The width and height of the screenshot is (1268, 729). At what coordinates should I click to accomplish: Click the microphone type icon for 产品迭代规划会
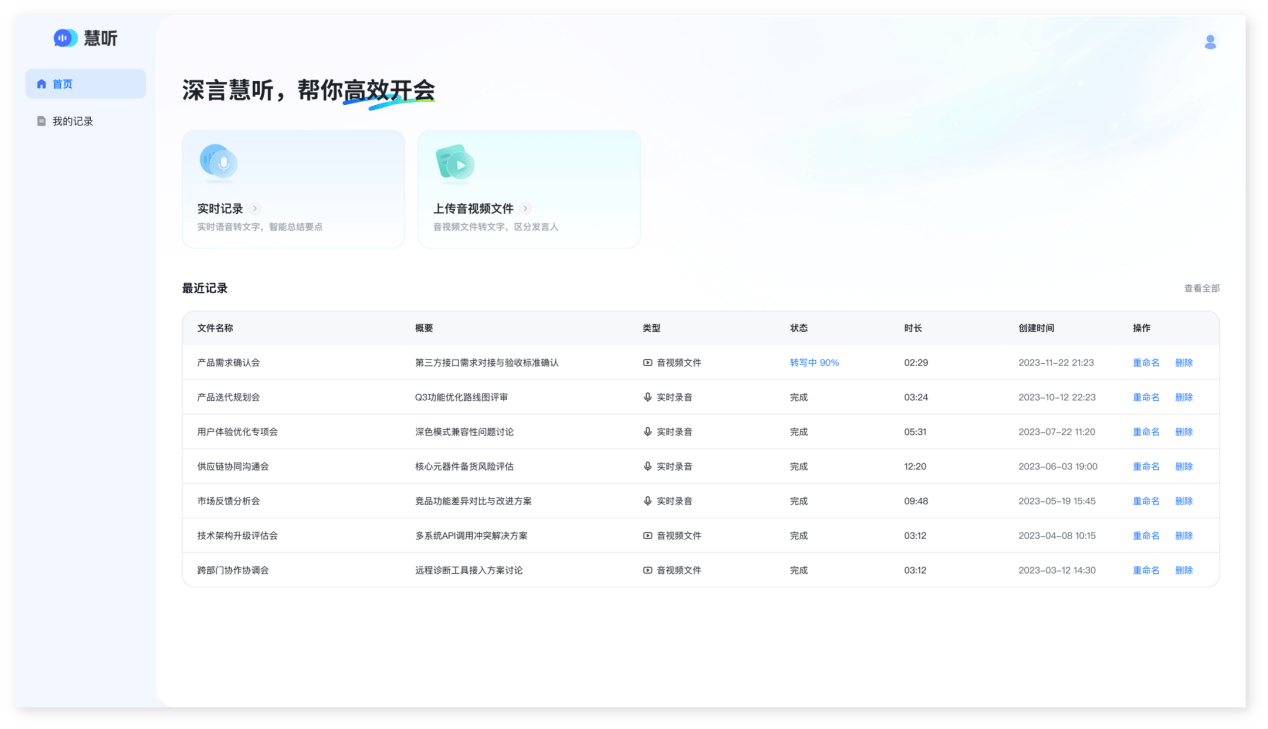click(647, 397)
